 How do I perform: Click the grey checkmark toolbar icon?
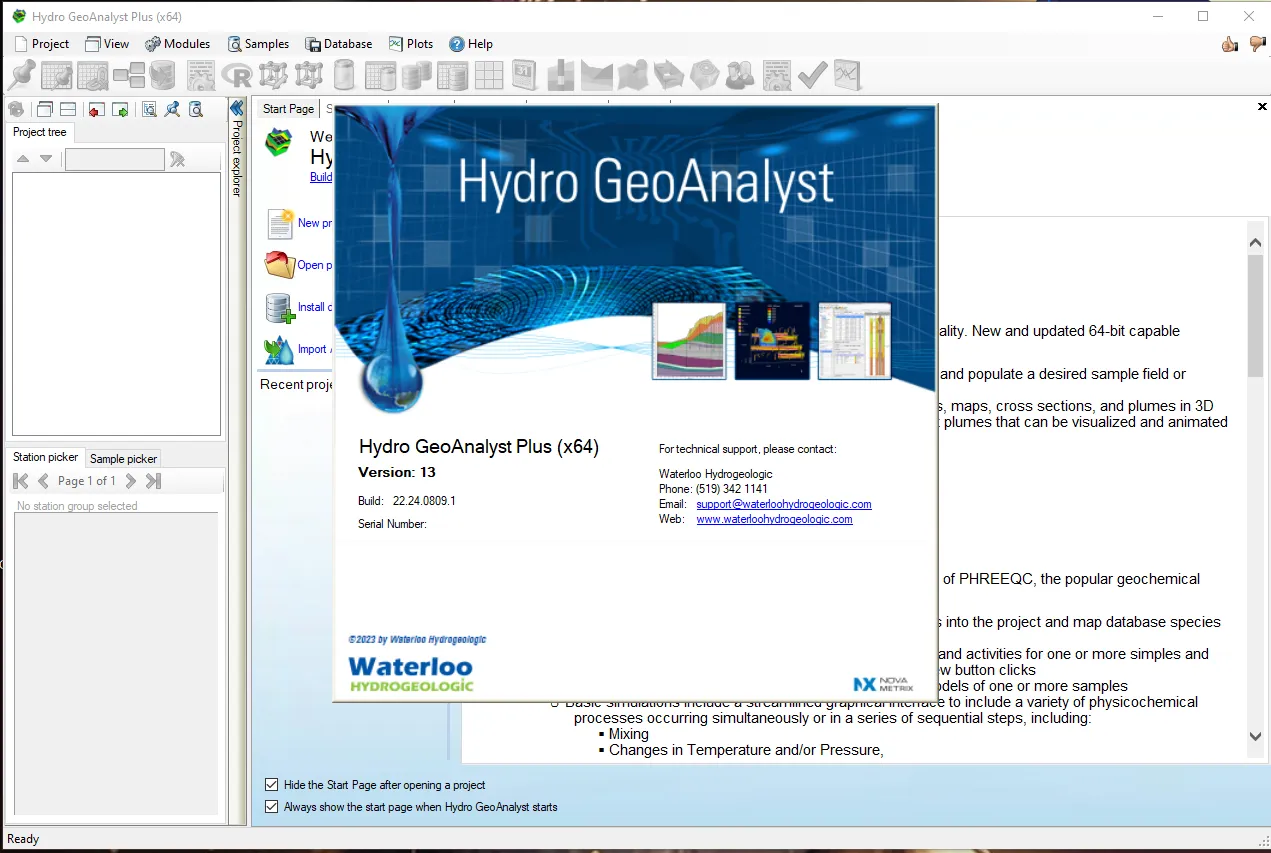pos(811,75)
